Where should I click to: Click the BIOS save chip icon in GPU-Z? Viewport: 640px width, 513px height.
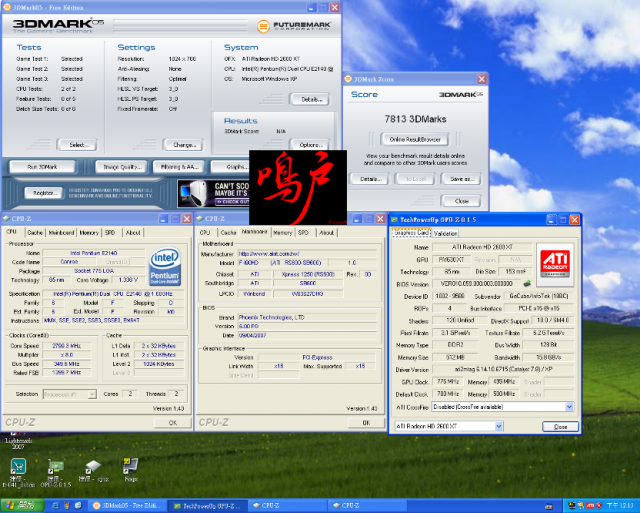click(x=527, y=283)
